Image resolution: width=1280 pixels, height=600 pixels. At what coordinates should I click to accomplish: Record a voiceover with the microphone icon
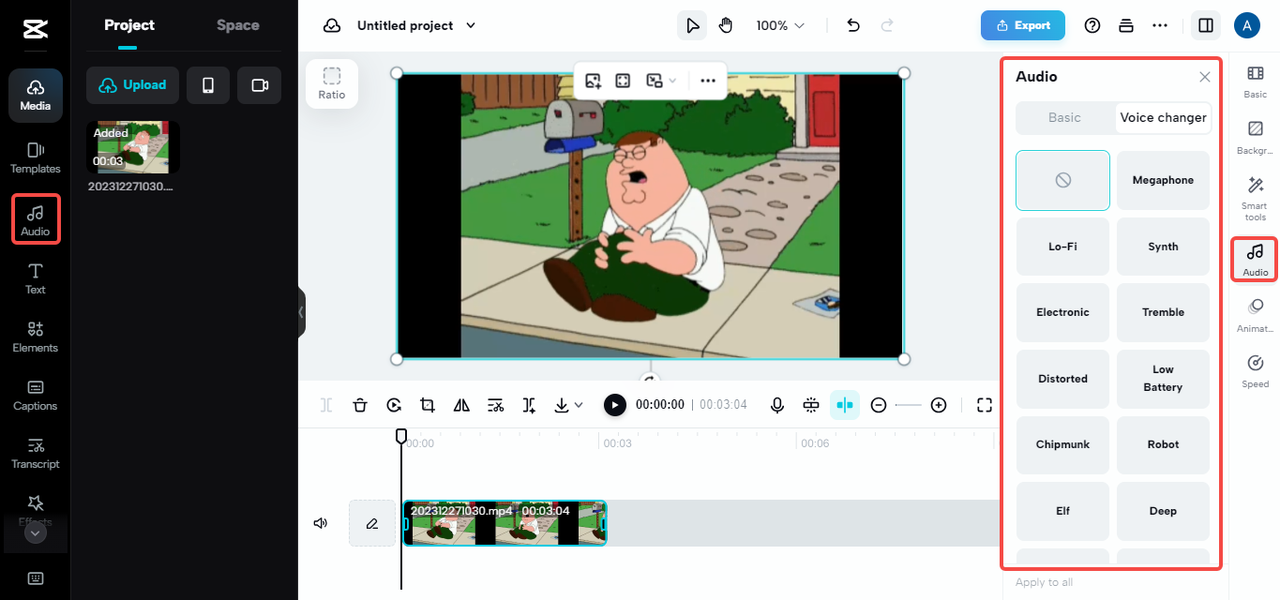point(777,405)
